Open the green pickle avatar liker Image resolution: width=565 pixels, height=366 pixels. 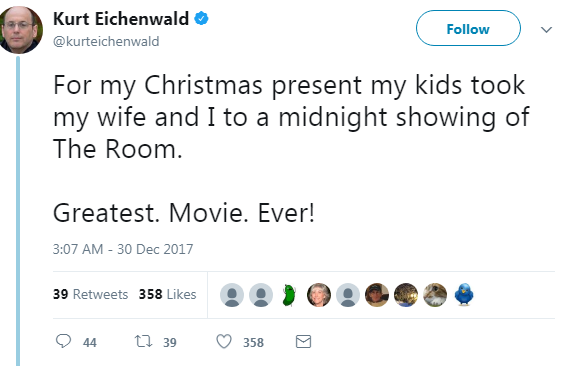point(289,295)
